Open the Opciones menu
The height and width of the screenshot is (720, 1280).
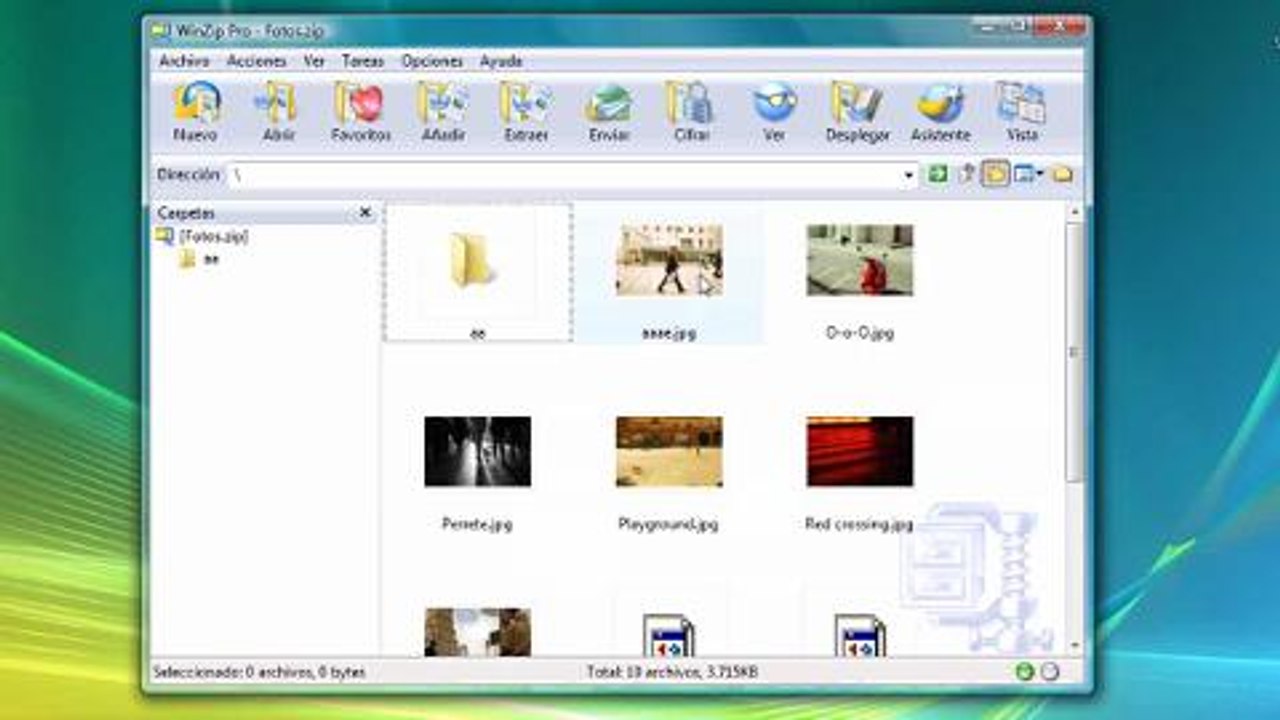pos(432,61)
